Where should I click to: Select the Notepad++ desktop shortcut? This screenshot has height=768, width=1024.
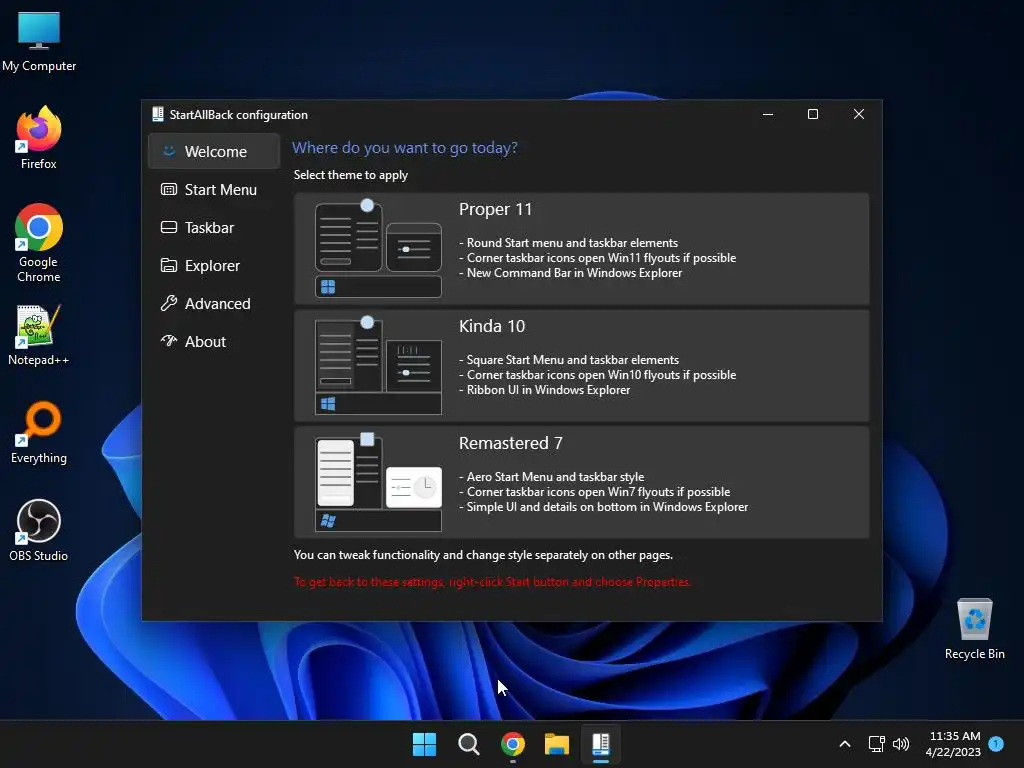tap(39, 335)
